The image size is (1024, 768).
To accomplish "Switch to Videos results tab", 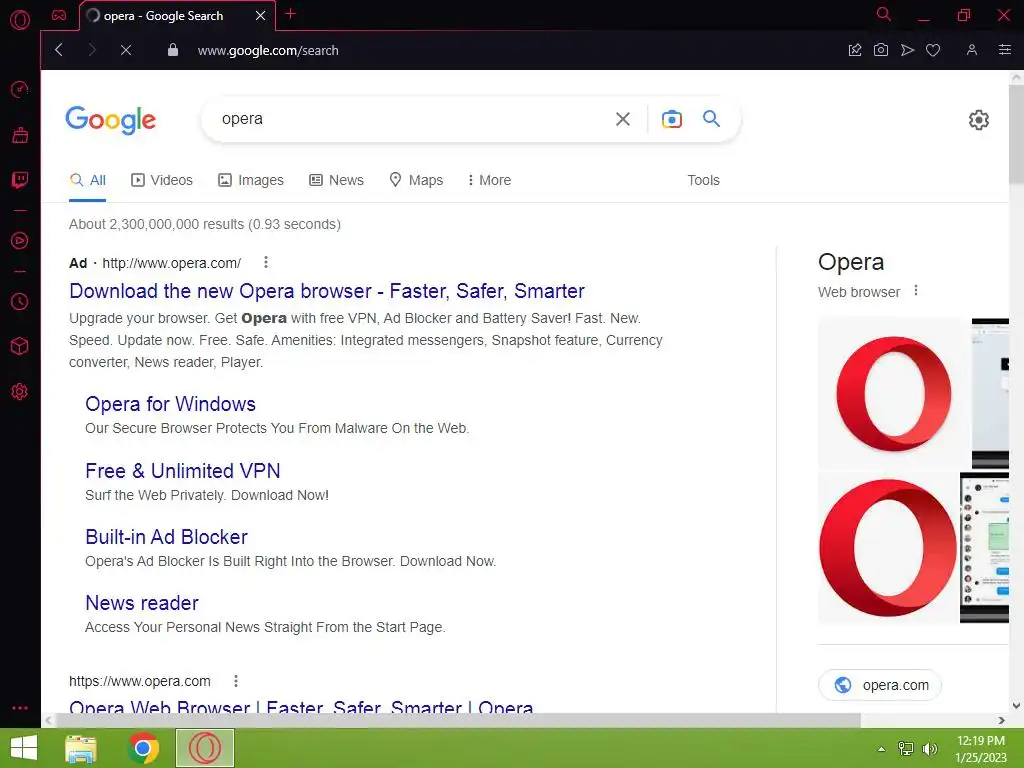I will click(x=162, y=180).
